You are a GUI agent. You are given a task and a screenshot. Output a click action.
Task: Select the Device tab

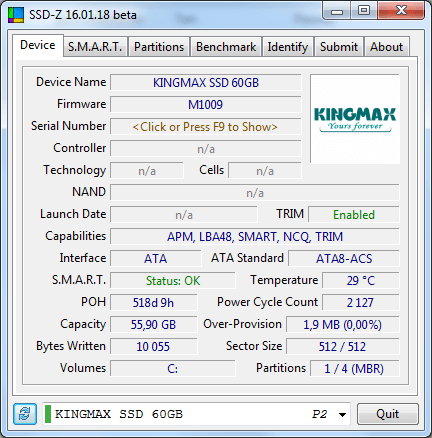38,45
